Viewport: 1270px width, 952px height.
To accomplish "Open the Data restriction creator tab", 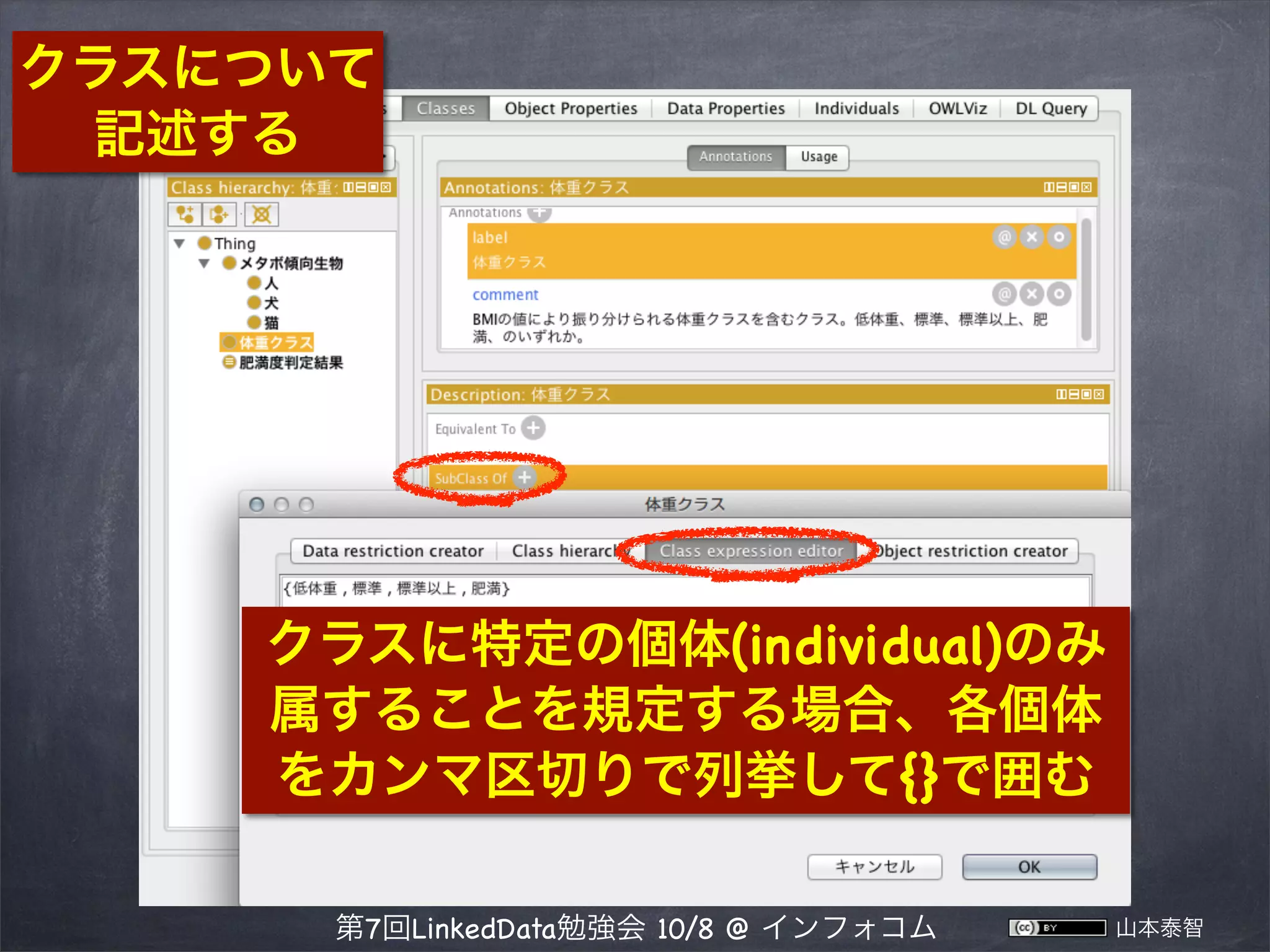I will pos(393,551).
